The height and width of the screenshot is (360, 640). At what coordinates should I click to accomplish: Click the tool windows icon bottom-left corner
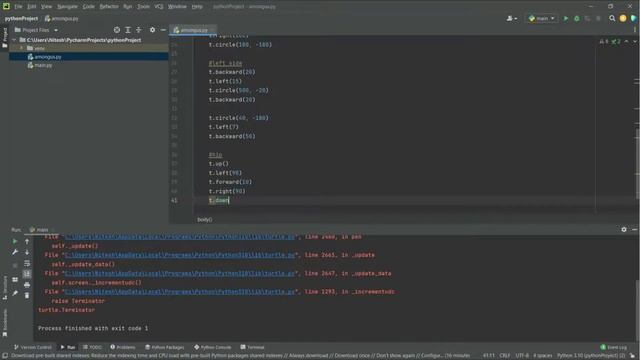click(4, 356)
